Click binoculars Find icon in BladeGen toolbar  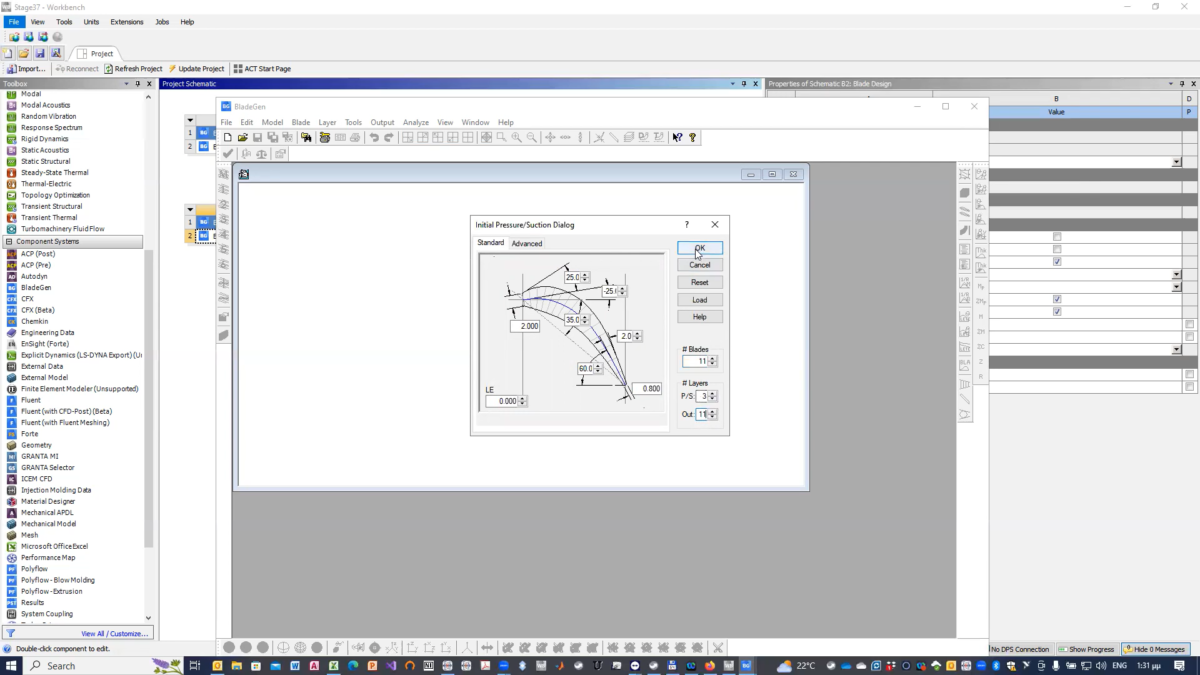(306, 137)
